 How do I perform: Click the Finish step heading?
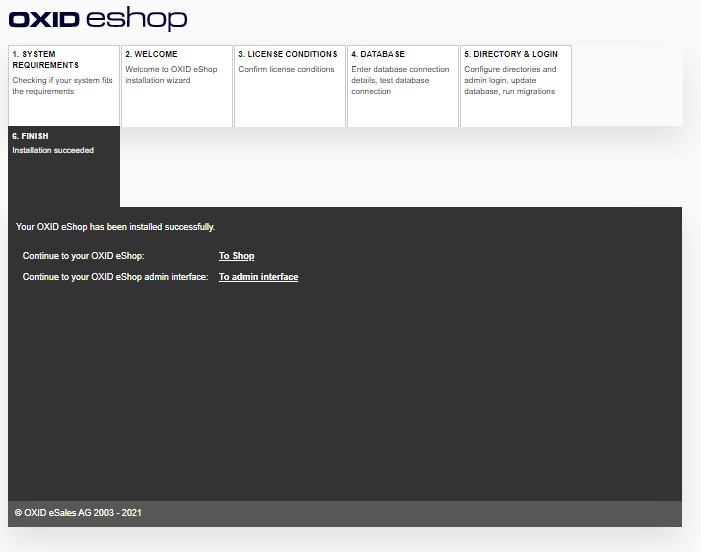30,136
